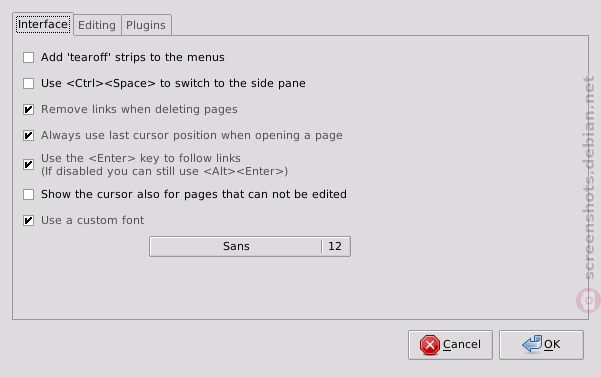601x377 pixels.
Task: Click the 'Use a custom font' label
Action: click(x=92, y=220)
